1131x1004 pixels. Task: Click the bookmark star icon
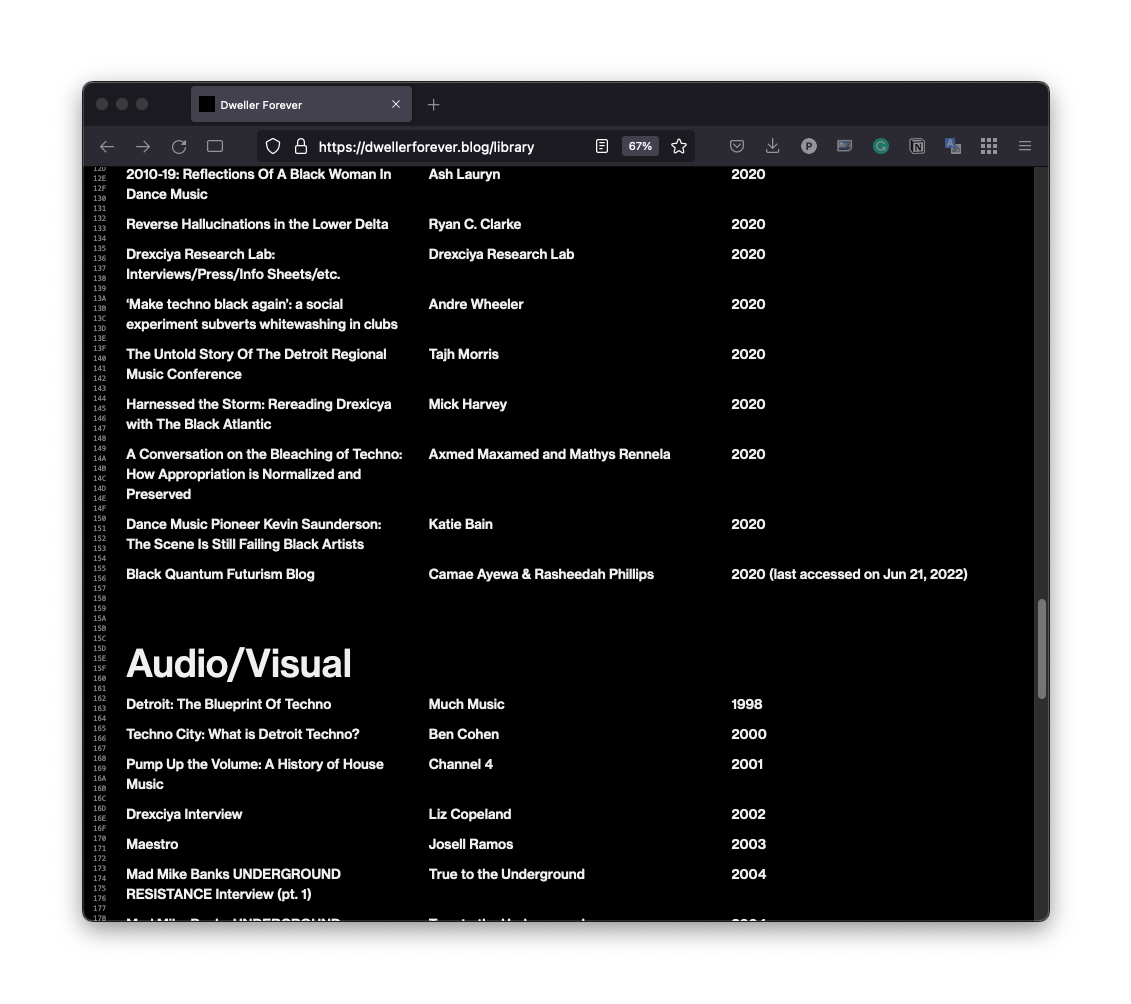click(679, 146)
